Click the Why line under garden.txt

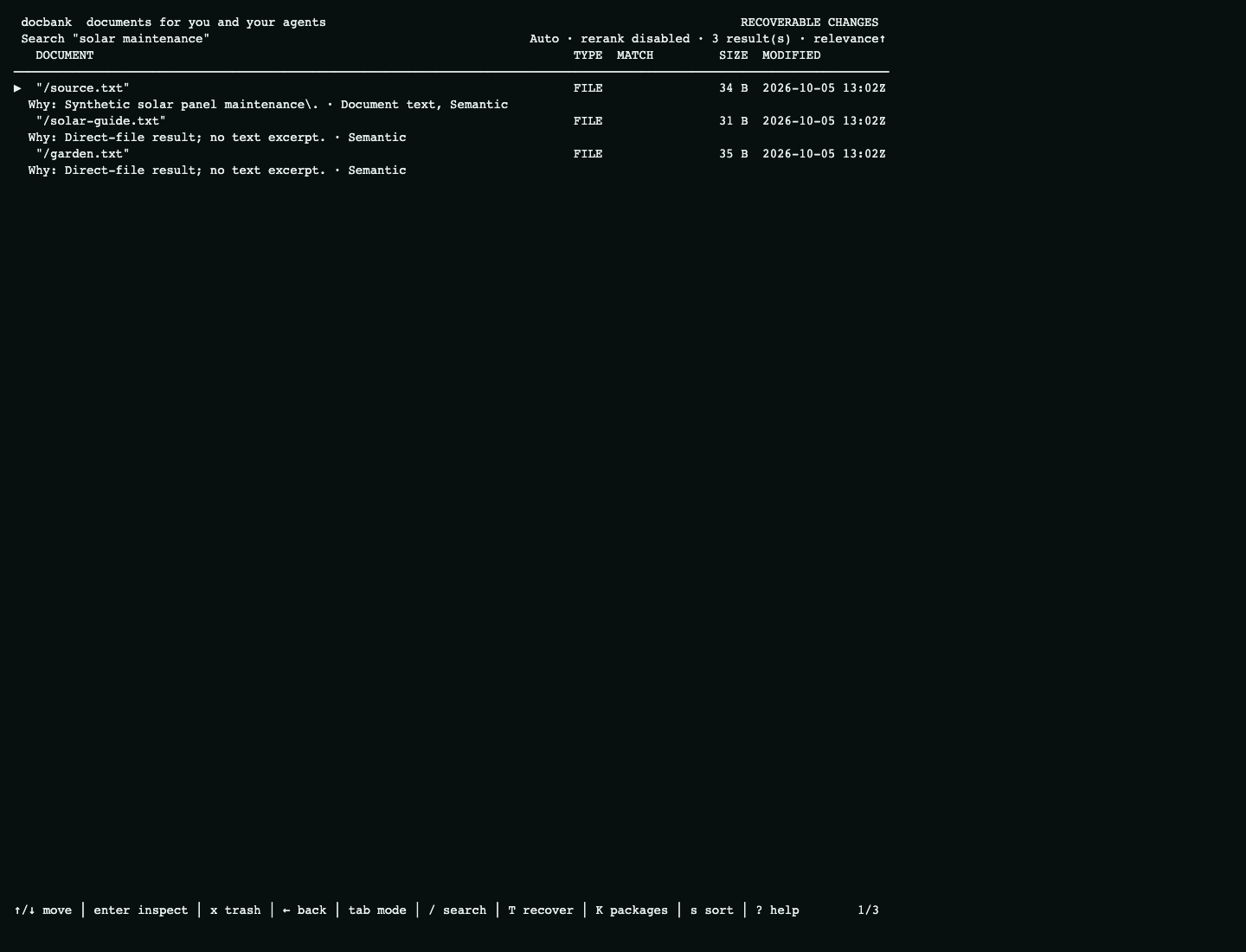(217, 170)
